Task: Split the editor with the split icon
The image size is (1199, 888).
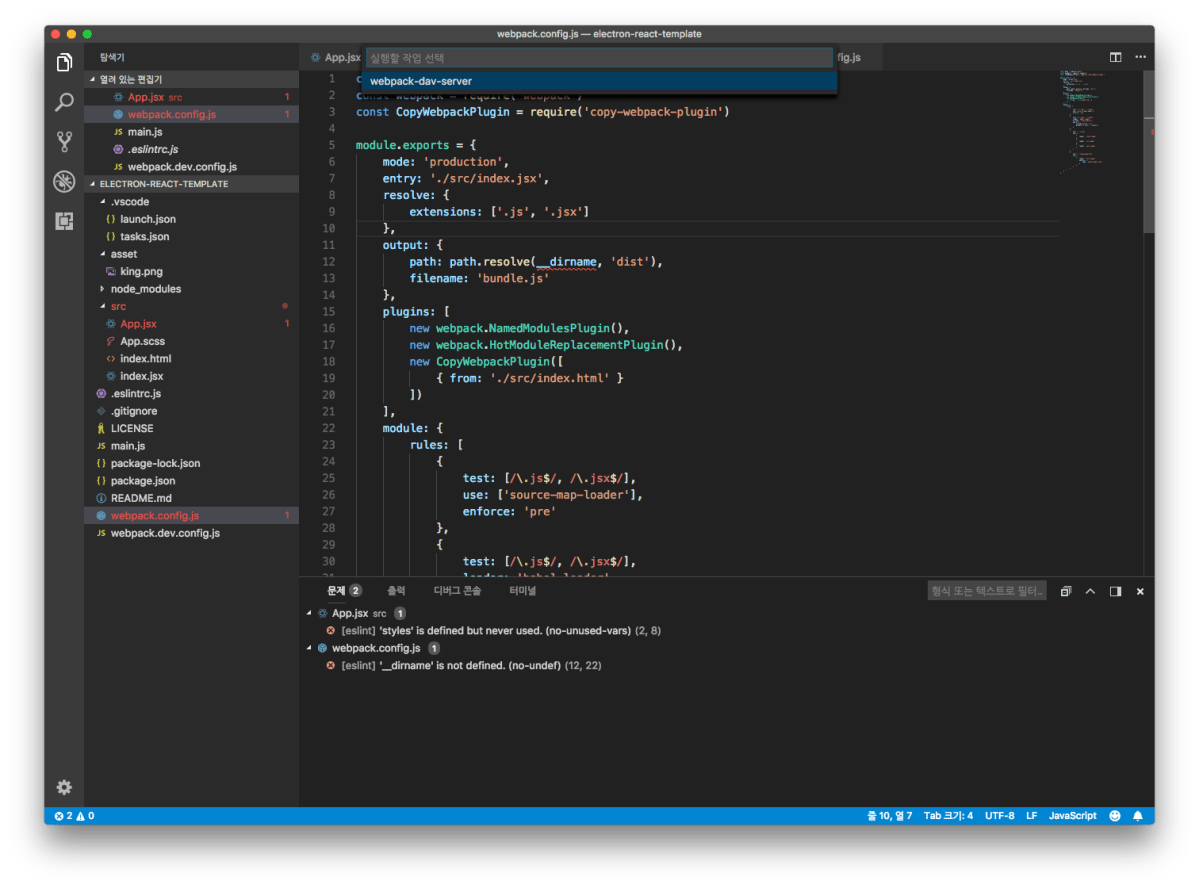Action: tap(1116, 57)
